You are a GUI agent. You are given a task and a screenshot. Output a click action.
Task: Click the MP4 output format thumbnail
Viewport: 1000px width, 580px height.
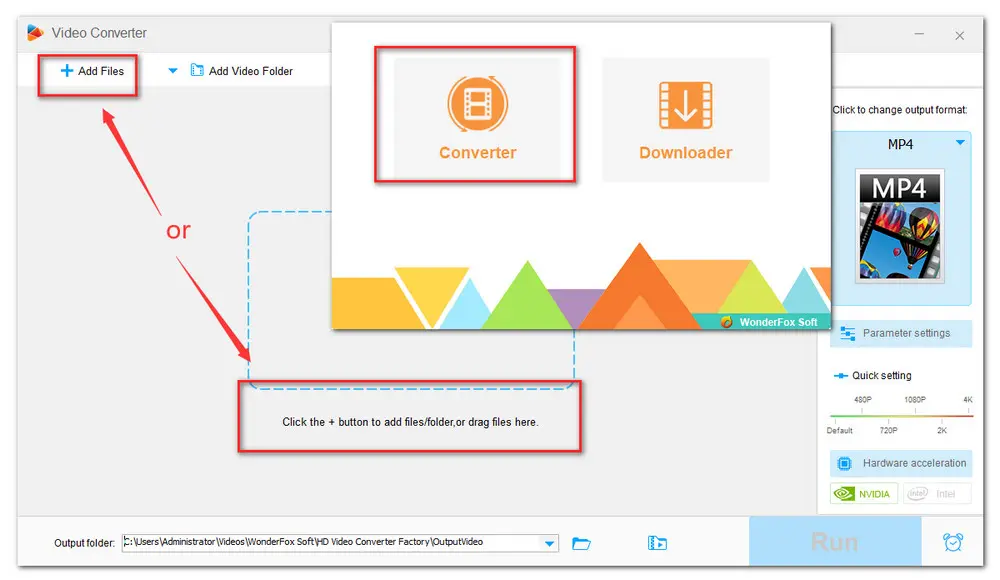point(899,226)
